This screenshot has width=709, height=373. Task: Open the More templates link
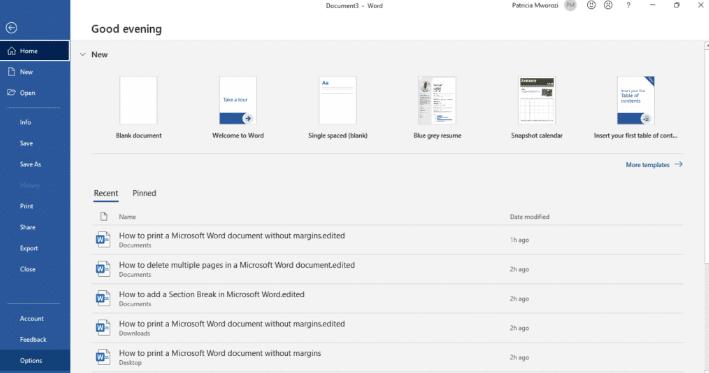click(654, 165)
